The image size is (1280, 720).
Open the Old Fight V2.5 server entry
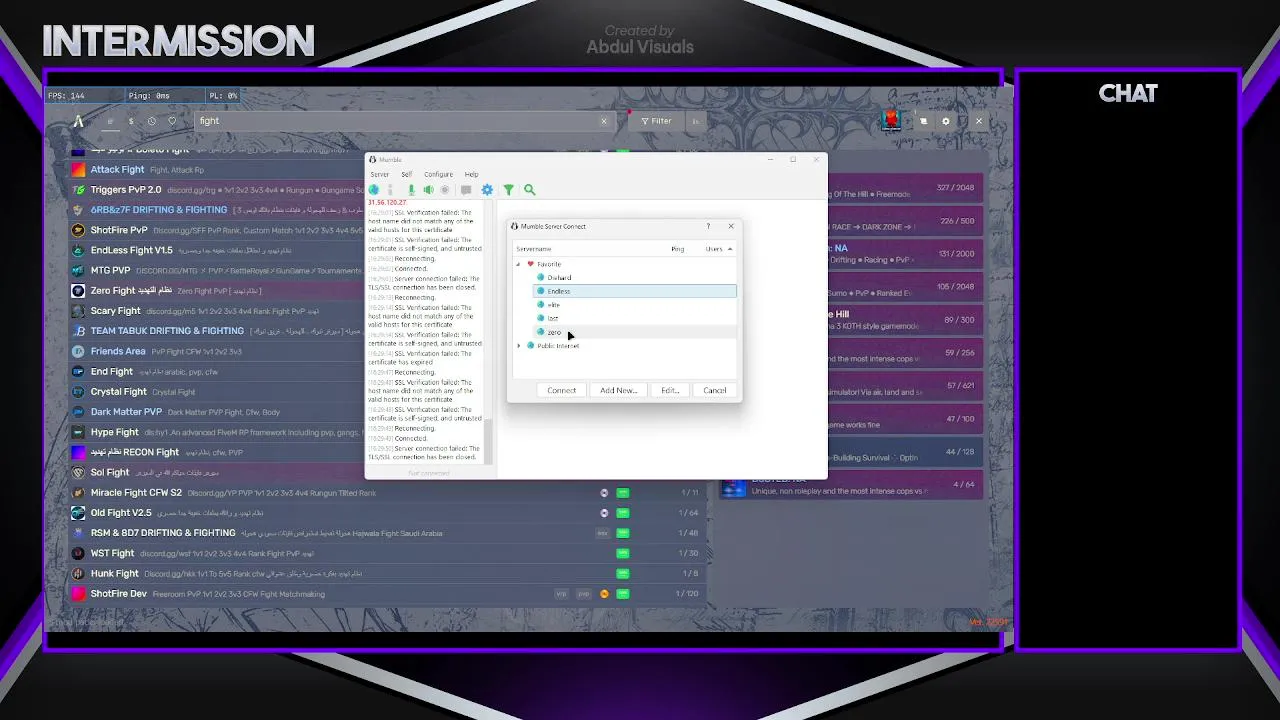(x=388, y=513)
